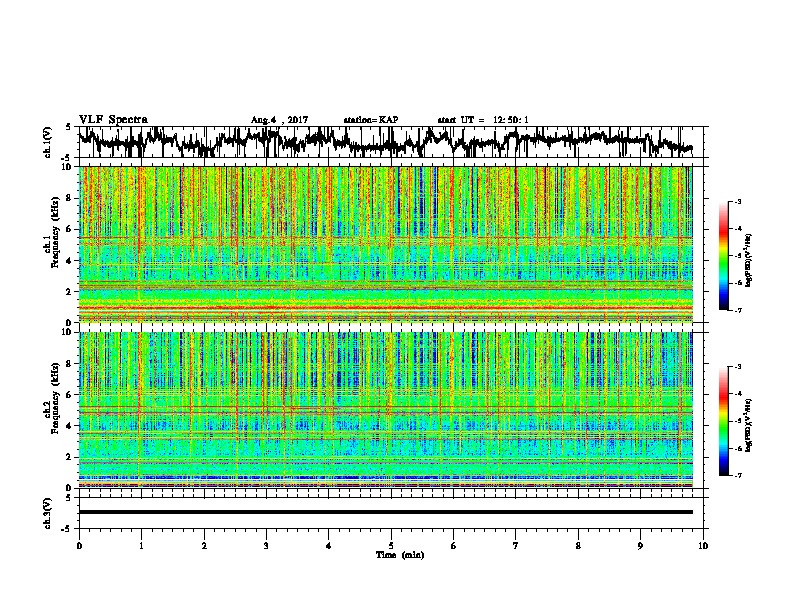Click time axis tick label '10' at right end
This screenshot has width=792, height=612.
coord(703,546)
